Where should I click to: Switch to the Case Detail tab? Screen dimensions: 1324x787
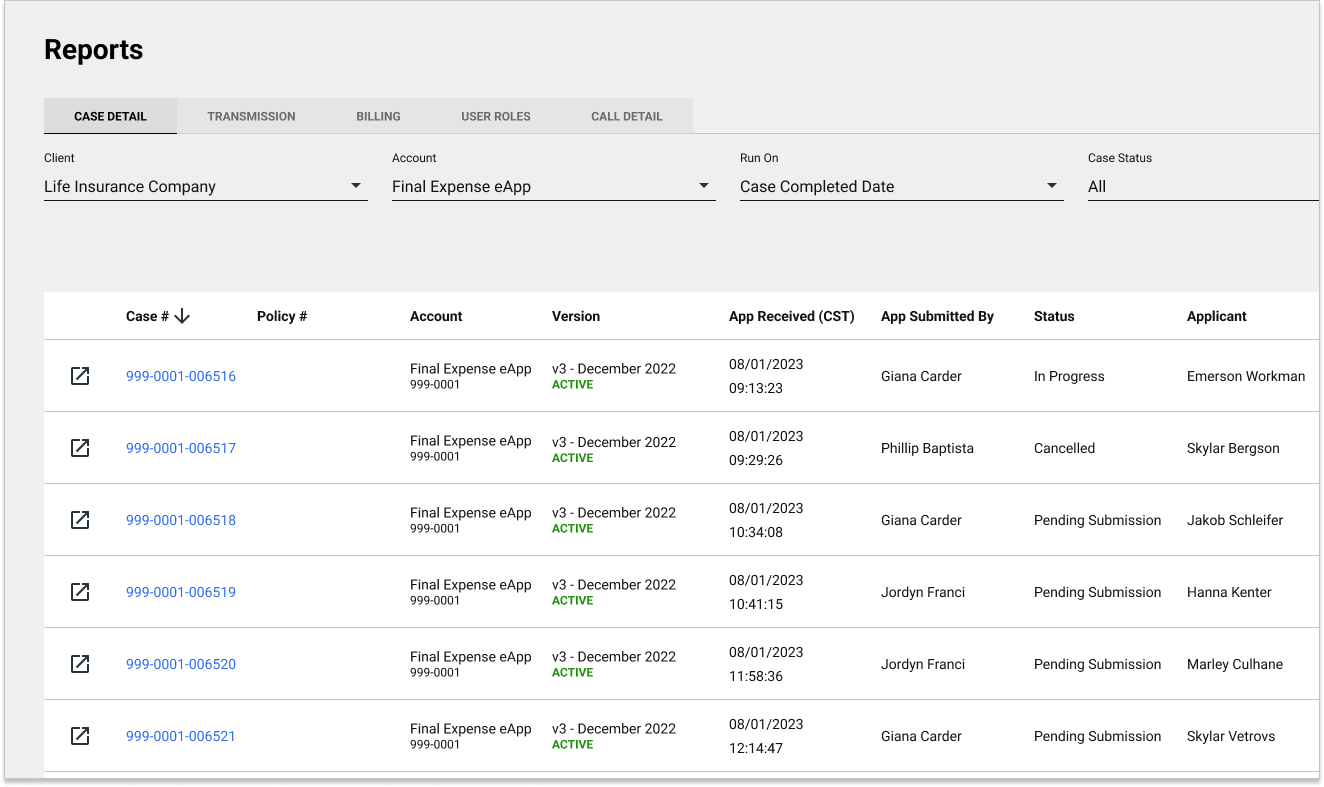coord(110,116)
